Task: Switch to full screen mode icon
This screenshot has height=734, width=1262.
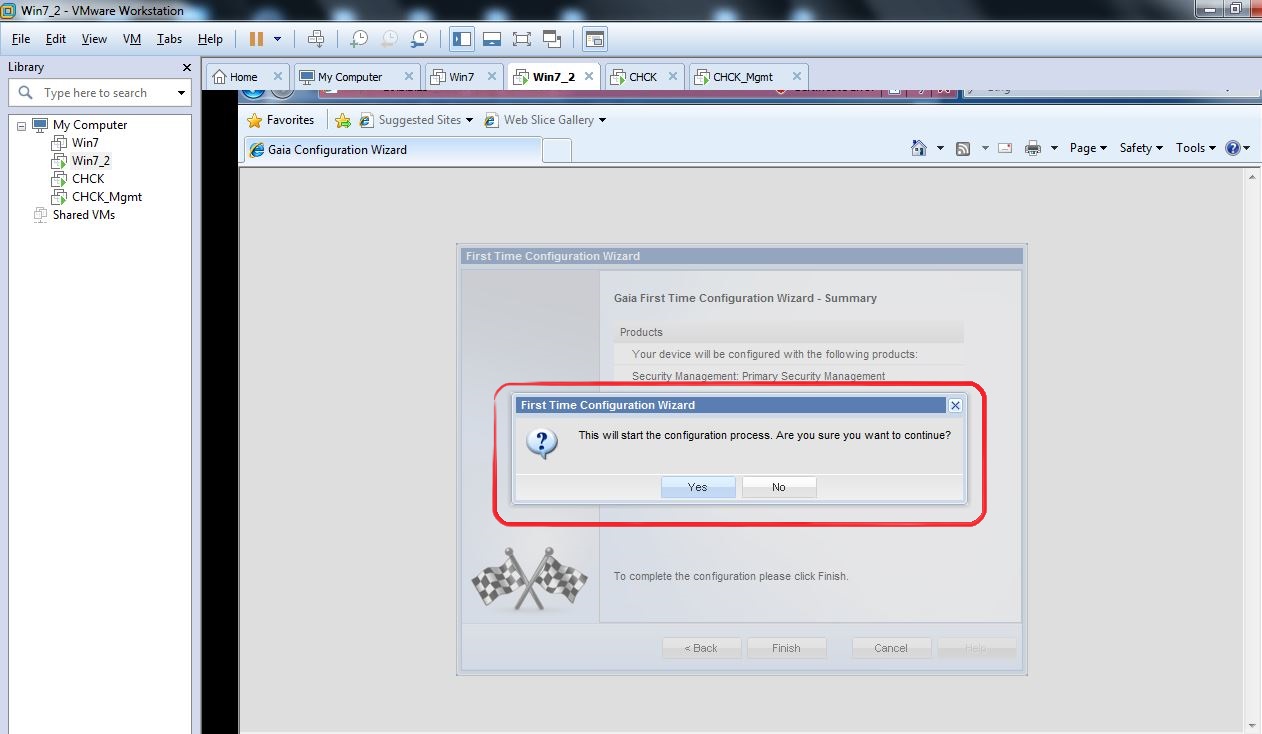Action: point(522,39)
